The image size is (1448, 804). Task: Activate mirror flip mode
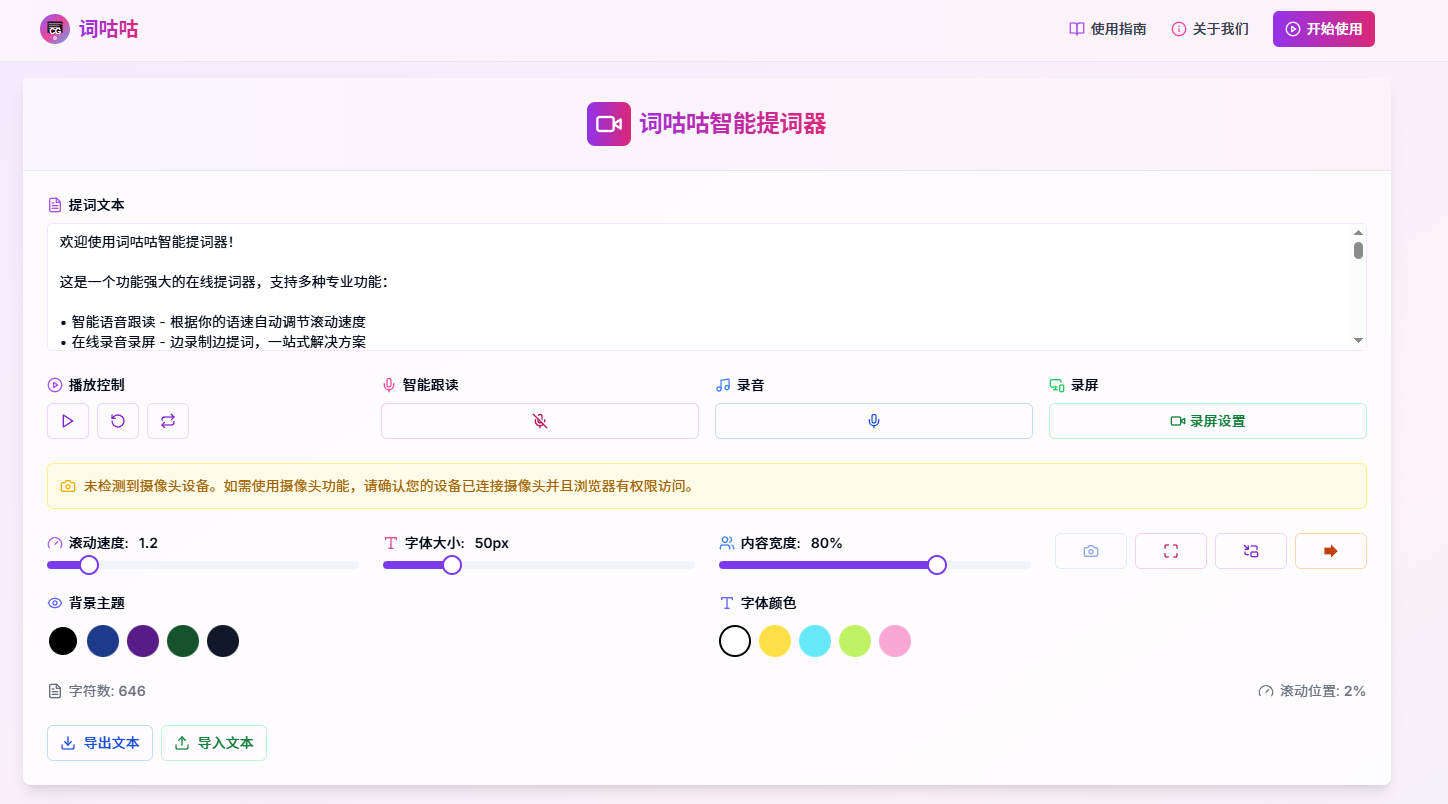[1251, 550]
